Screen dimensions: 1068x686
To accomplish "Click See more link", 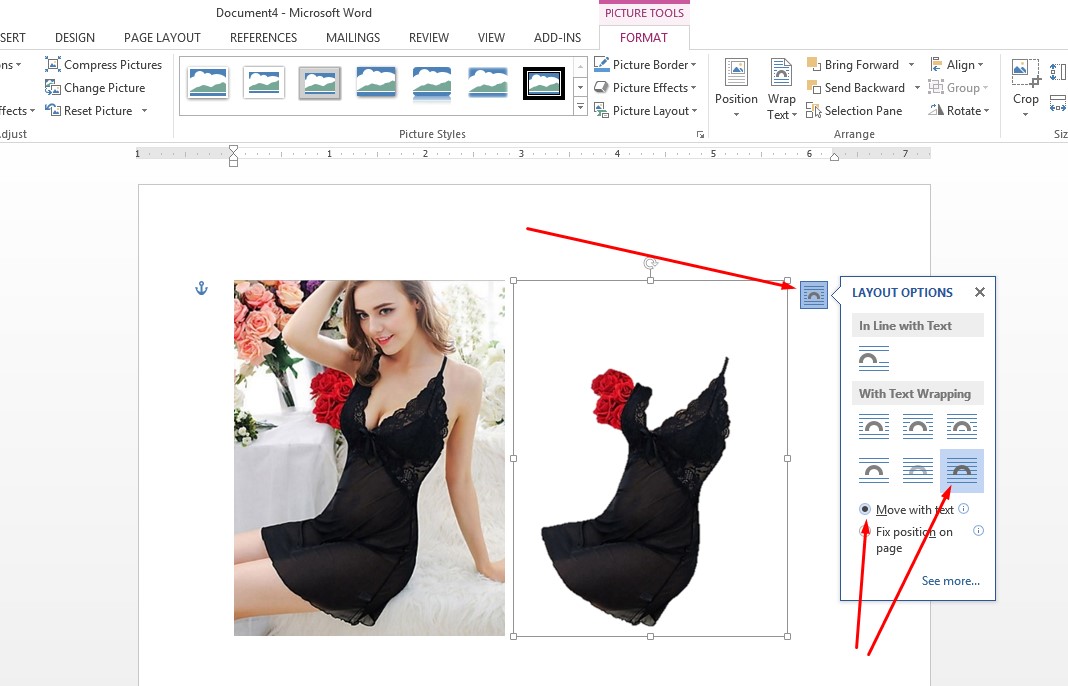I will click(x=950, y=581).
